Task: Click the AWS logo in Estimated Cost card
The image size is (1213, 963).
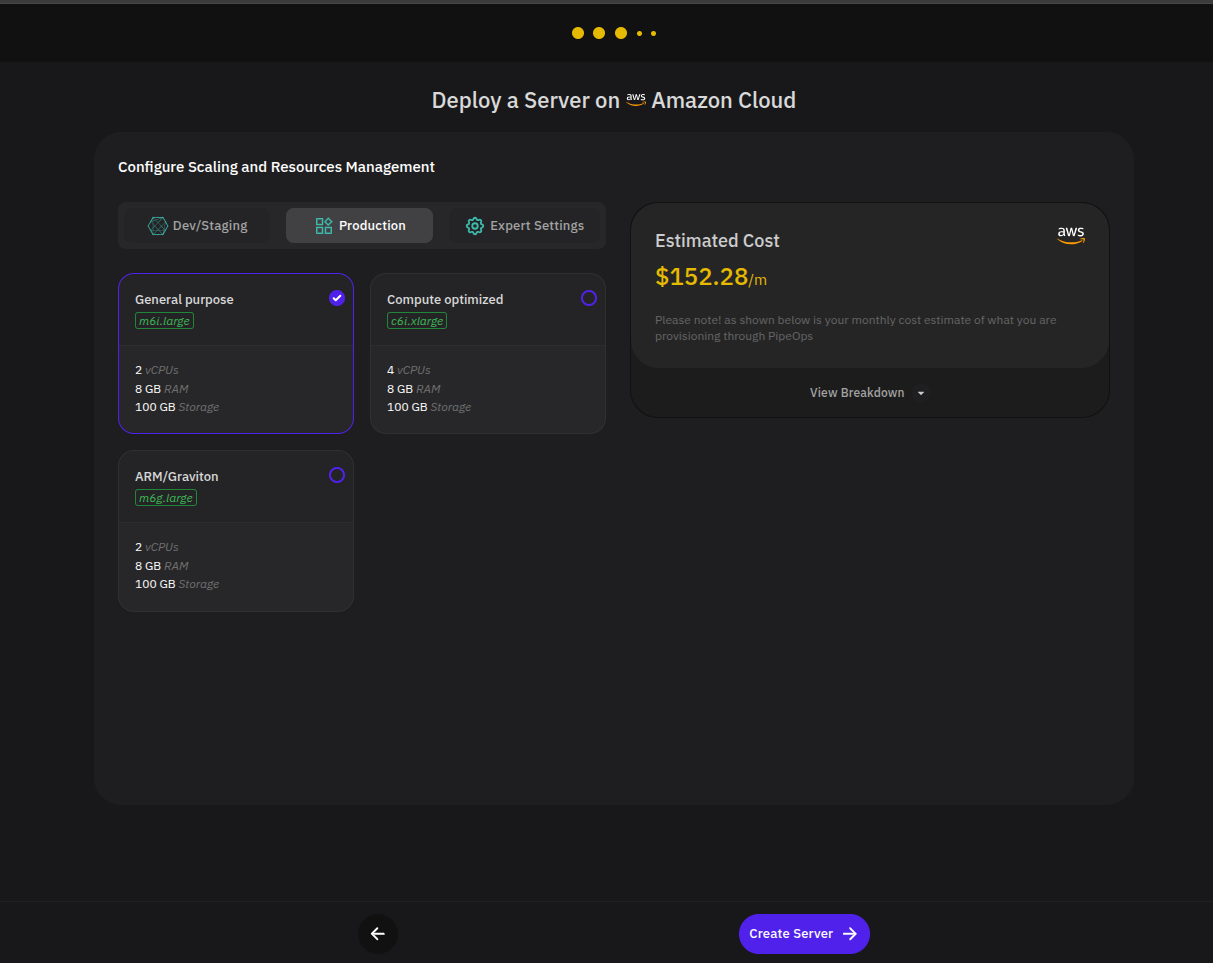Action: (x=1071, y=235)
